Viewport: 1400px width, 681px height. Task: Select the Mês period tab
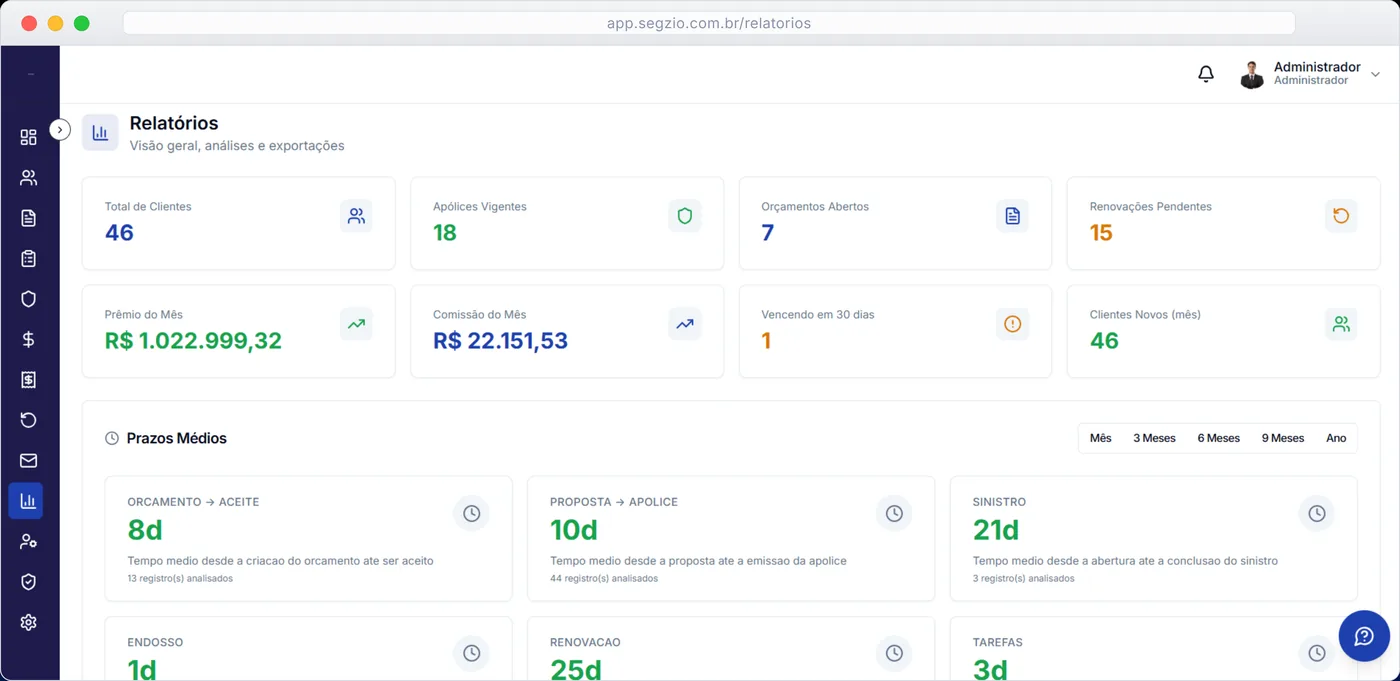click(1101, 438)
